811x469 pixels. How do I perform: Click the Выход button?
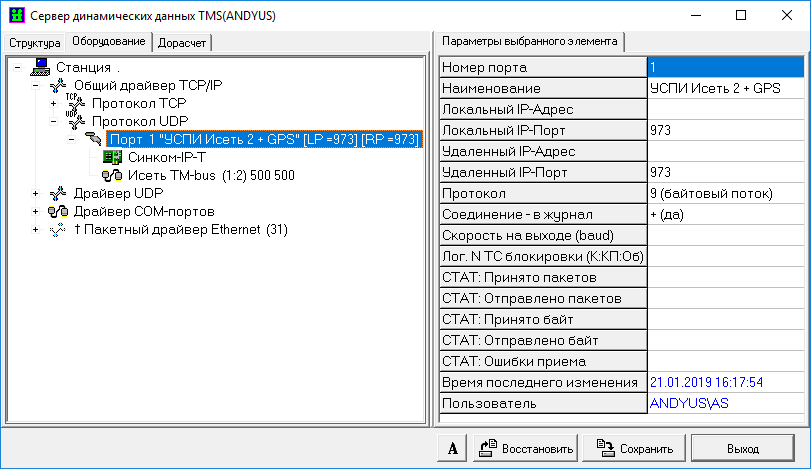click(x=743, y=448)
